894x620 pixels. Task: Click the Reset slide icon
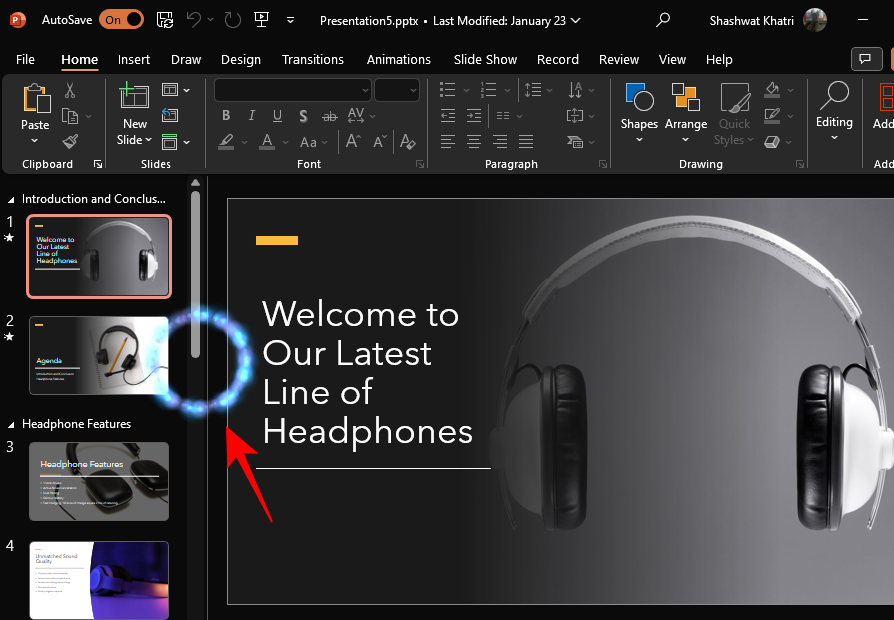[170, 116]
